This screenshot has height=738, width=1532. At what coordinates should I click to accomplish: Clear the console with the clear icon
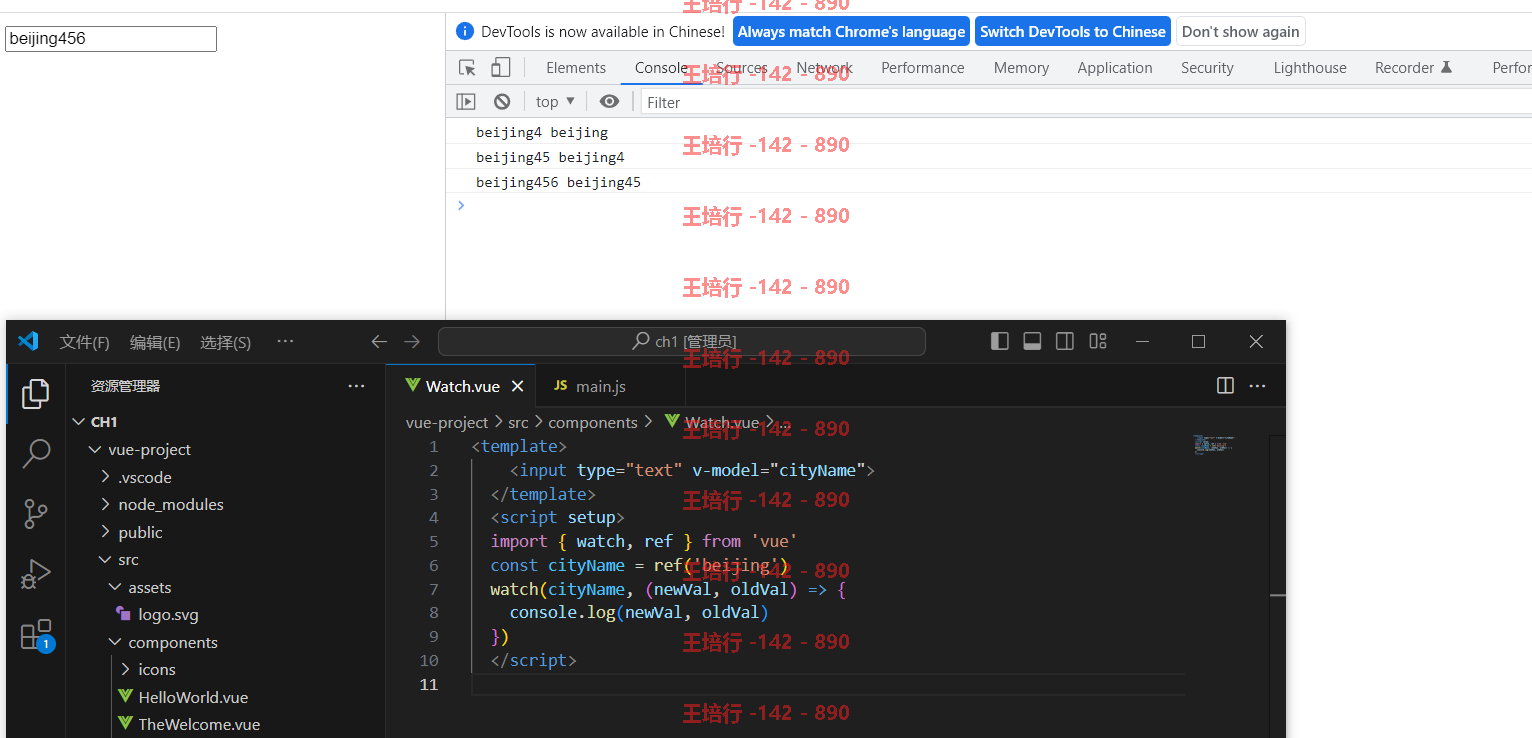point(502,101)
